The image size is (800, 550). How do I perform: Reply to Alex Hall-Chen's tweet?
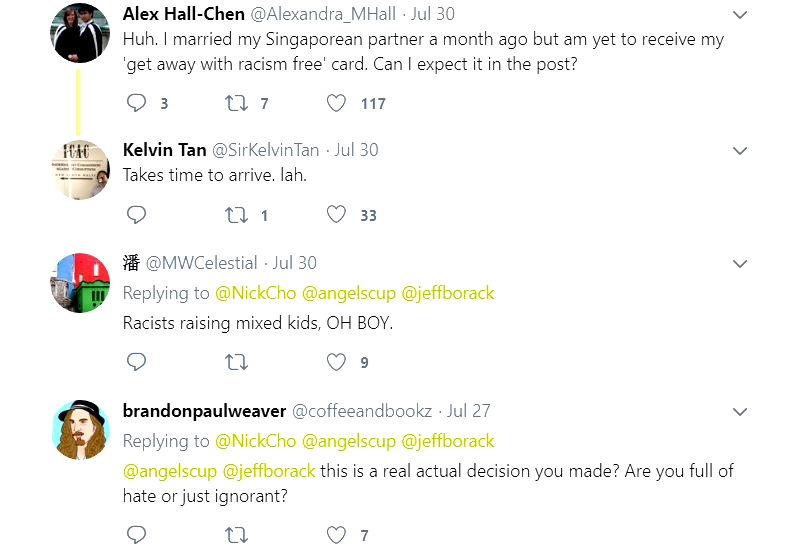click(137, 103)
